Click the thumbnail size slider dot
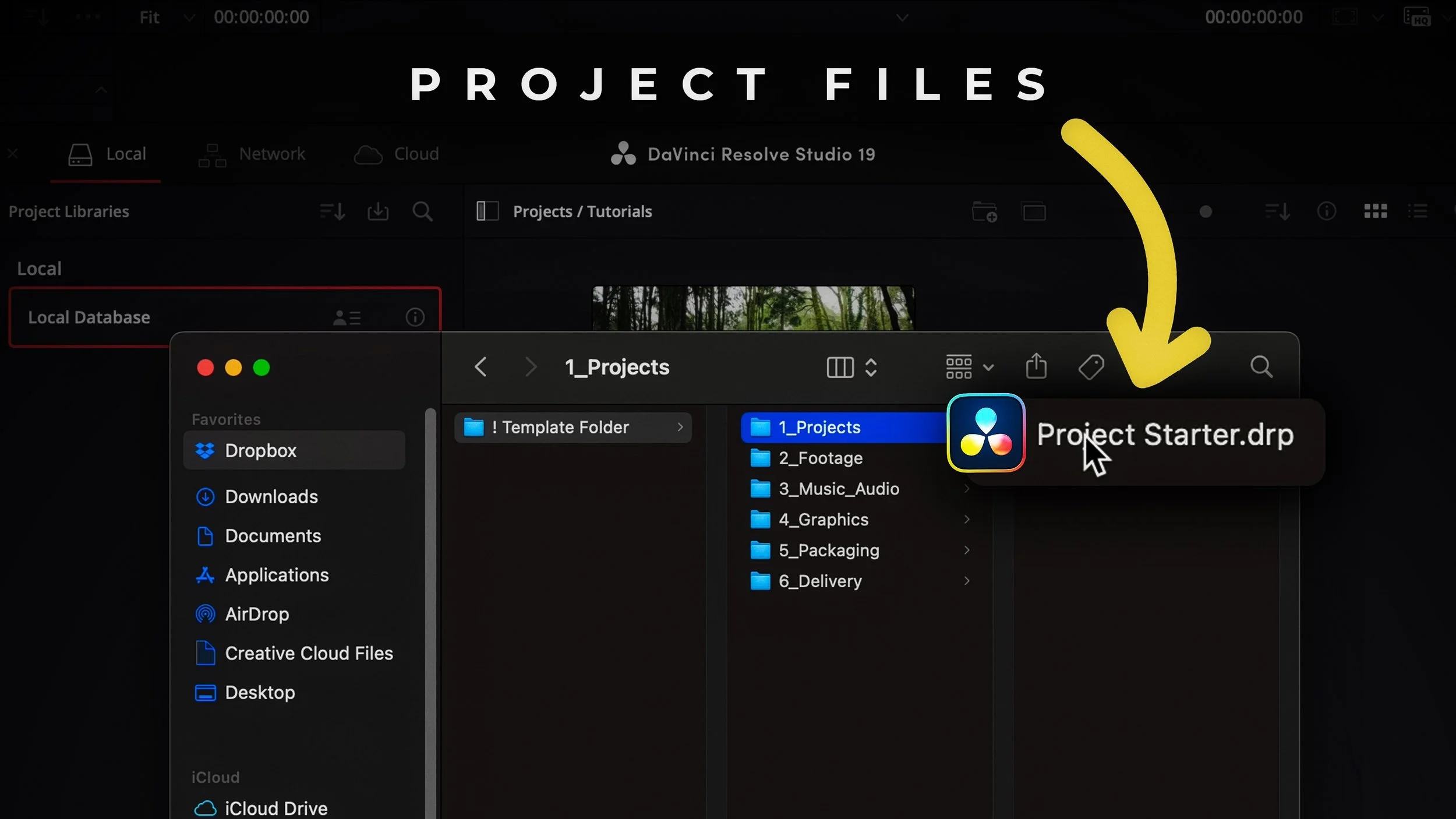1456x819 pixels. click(1206, 211)
